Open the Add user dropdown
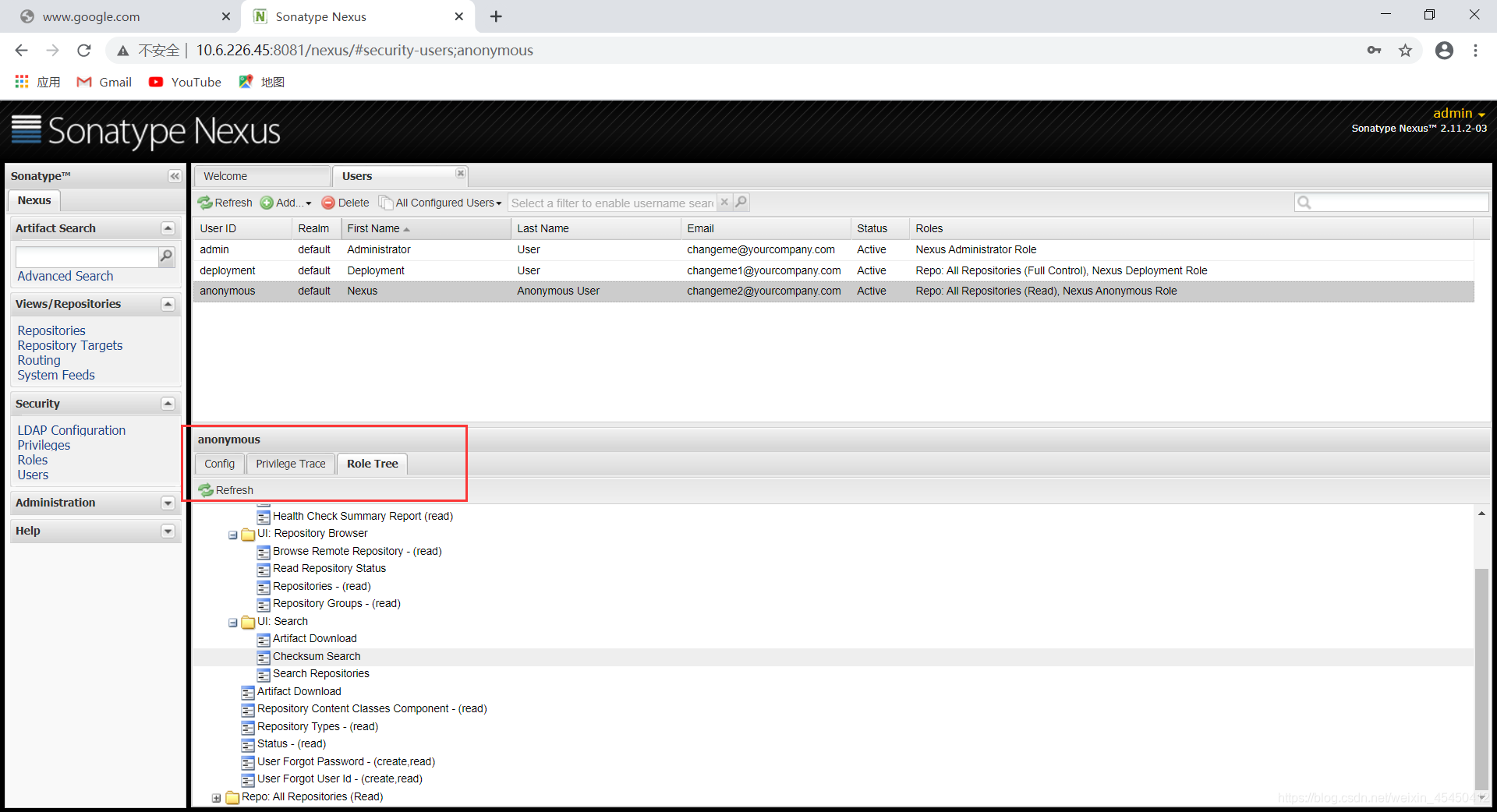Screen dimensions: 1497x812 click(285, 203)
